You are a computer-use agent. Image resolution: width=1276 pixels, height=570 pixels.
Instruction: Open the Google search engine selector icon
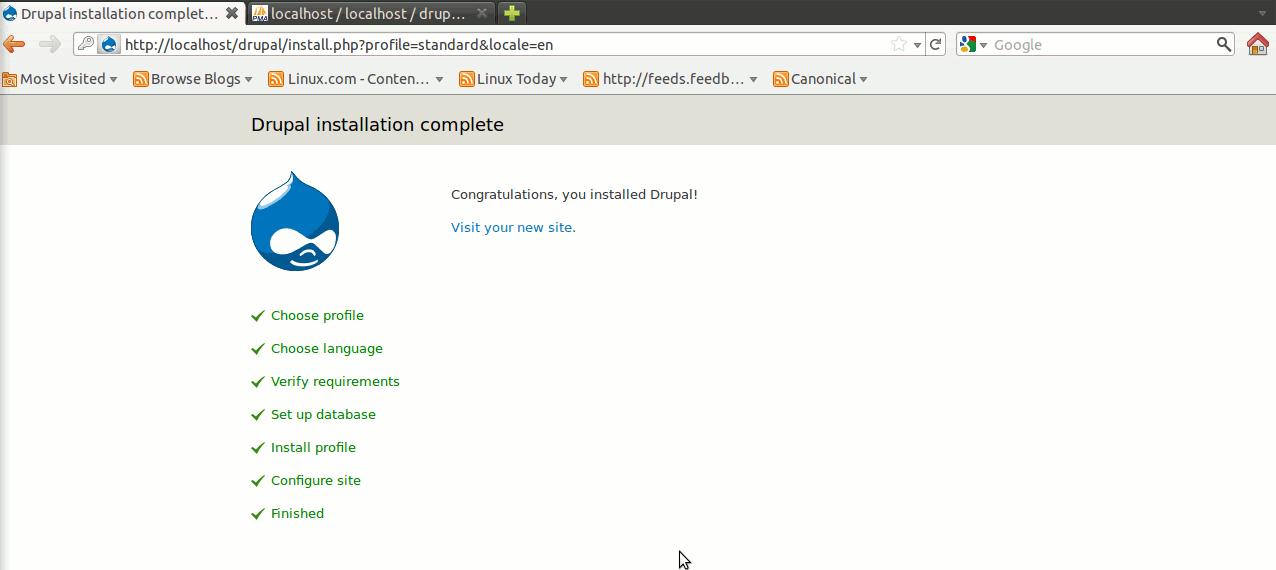click(968, 44)
